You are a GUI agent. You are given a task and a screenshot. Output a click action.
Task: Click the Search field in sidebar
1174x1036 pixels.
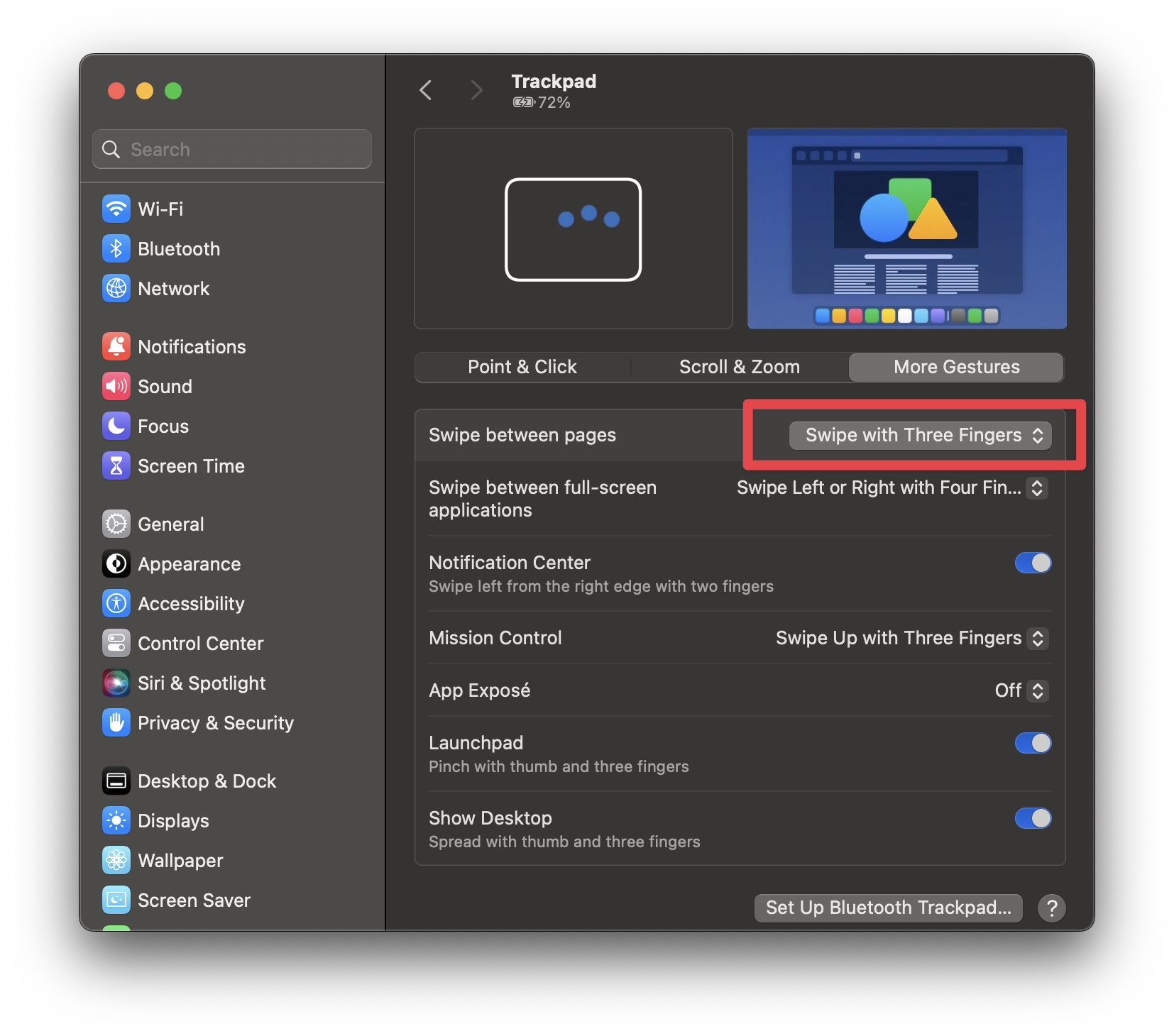click(x=232, y=149)
